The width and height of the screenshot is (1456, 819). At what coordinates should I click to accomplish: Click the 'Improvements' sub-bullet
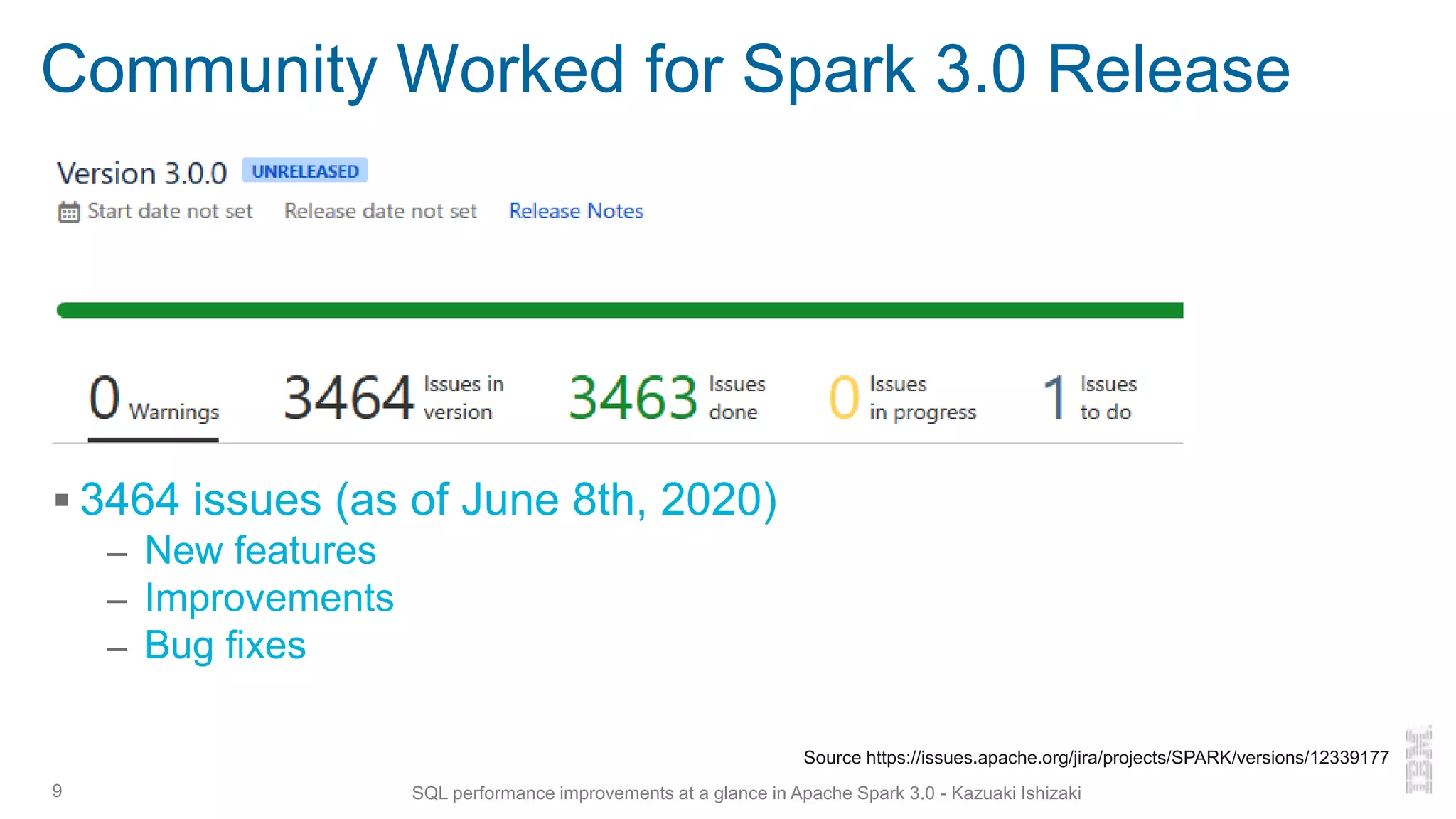click(x=269, y=598)
